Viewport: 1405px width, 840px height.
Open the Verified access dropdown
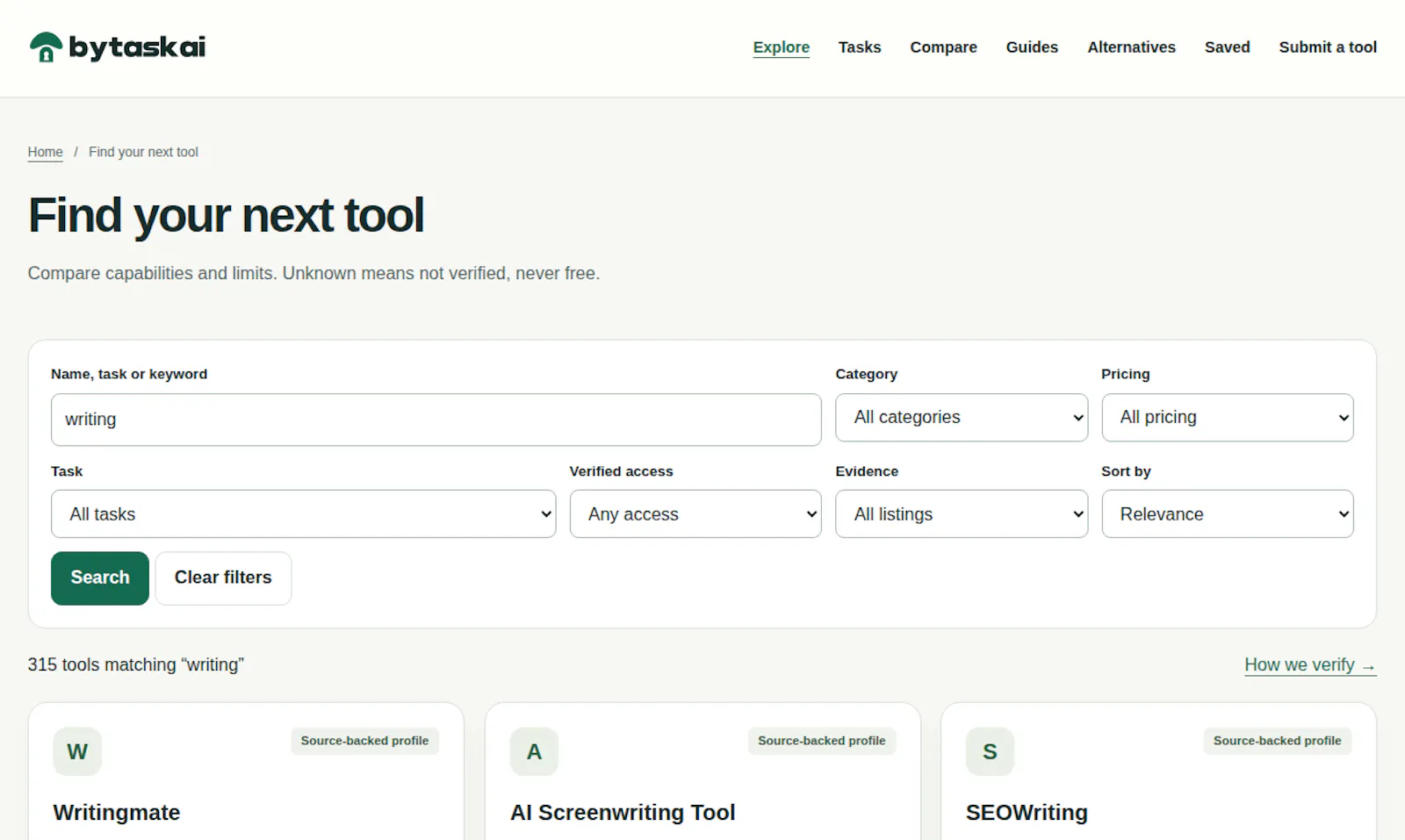coord(695,514)
